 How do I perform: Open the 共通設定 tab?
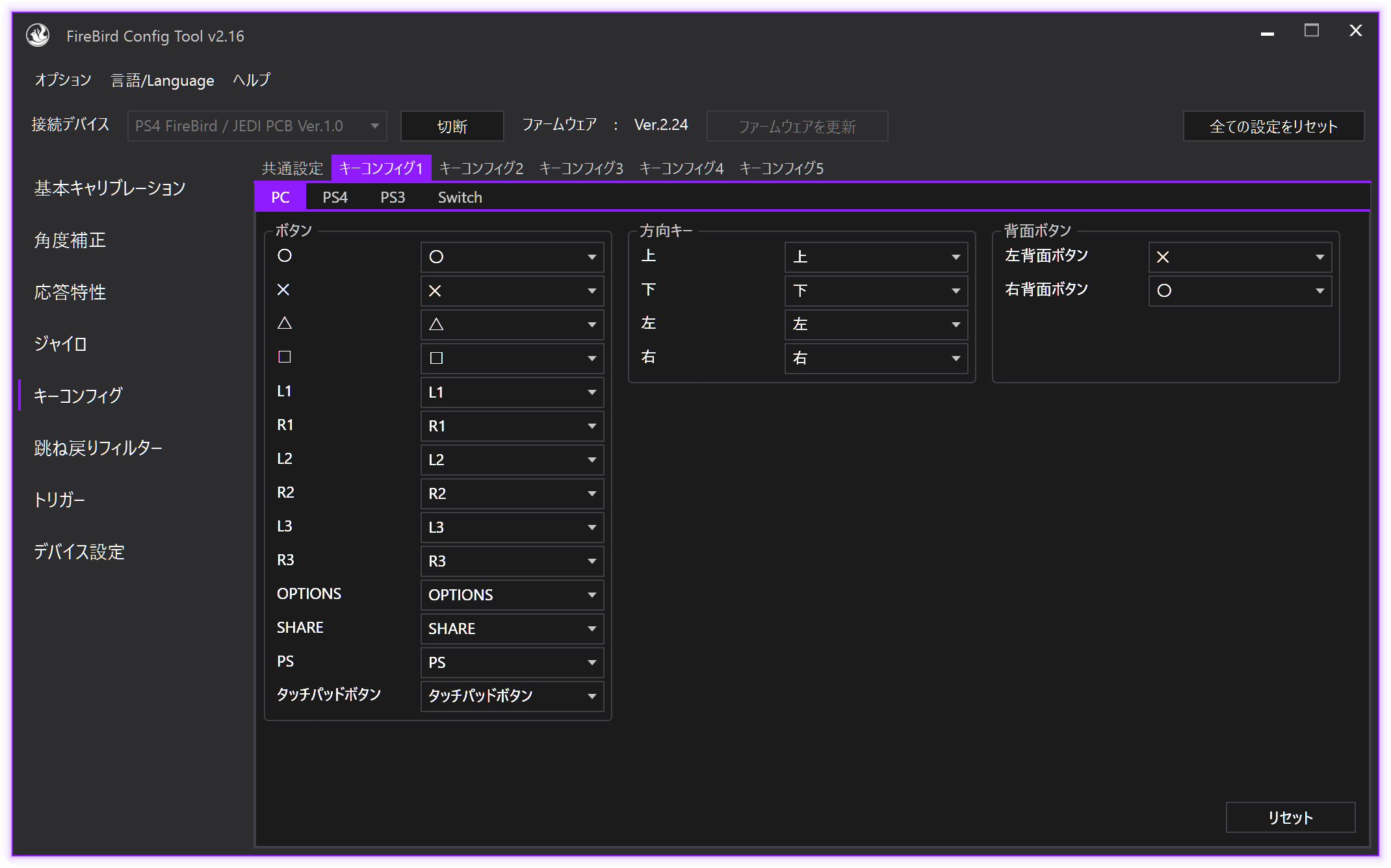tap(292, 168)
